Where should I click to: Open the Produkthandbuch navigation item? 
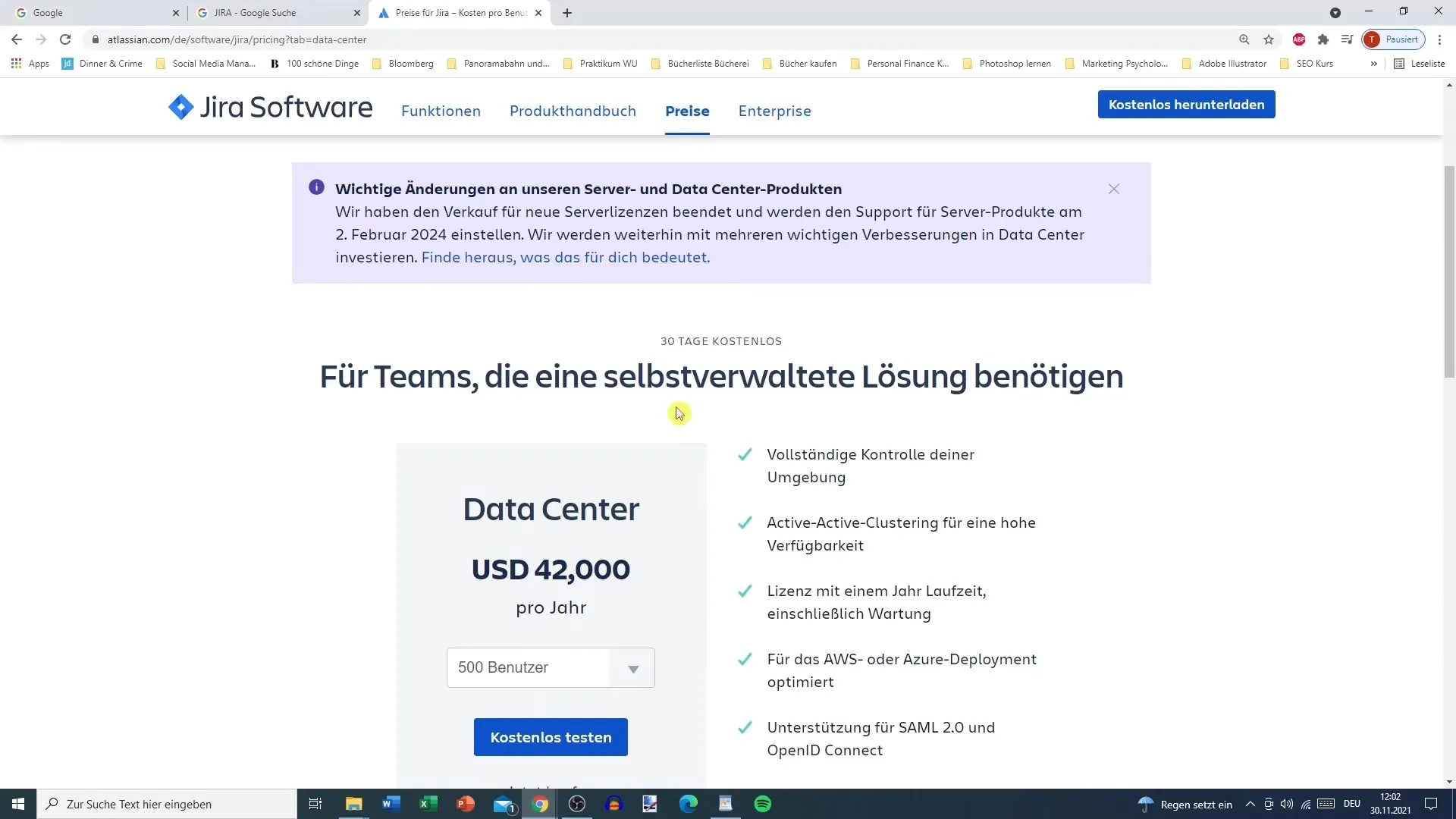point(573,111)
